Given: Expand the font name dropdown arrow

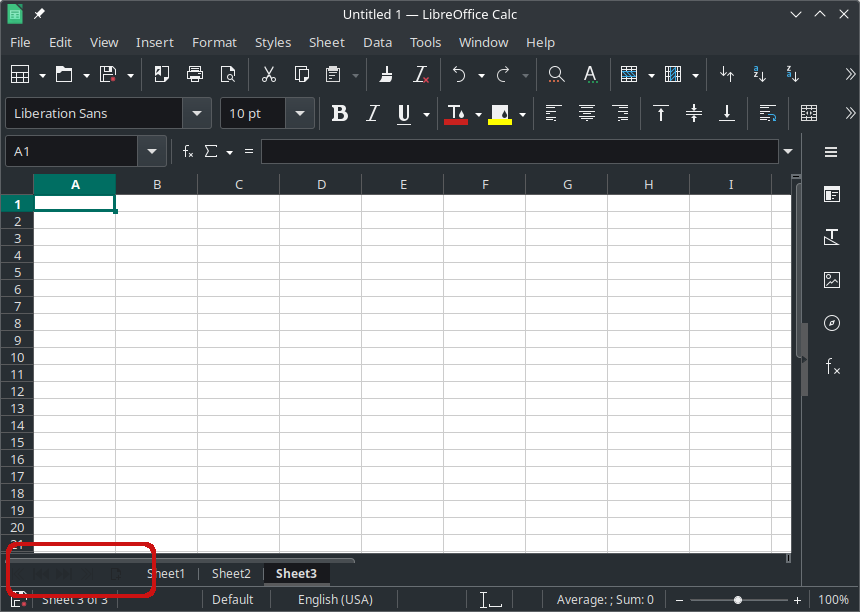Looking at the screenshot, I should [197, 114].
